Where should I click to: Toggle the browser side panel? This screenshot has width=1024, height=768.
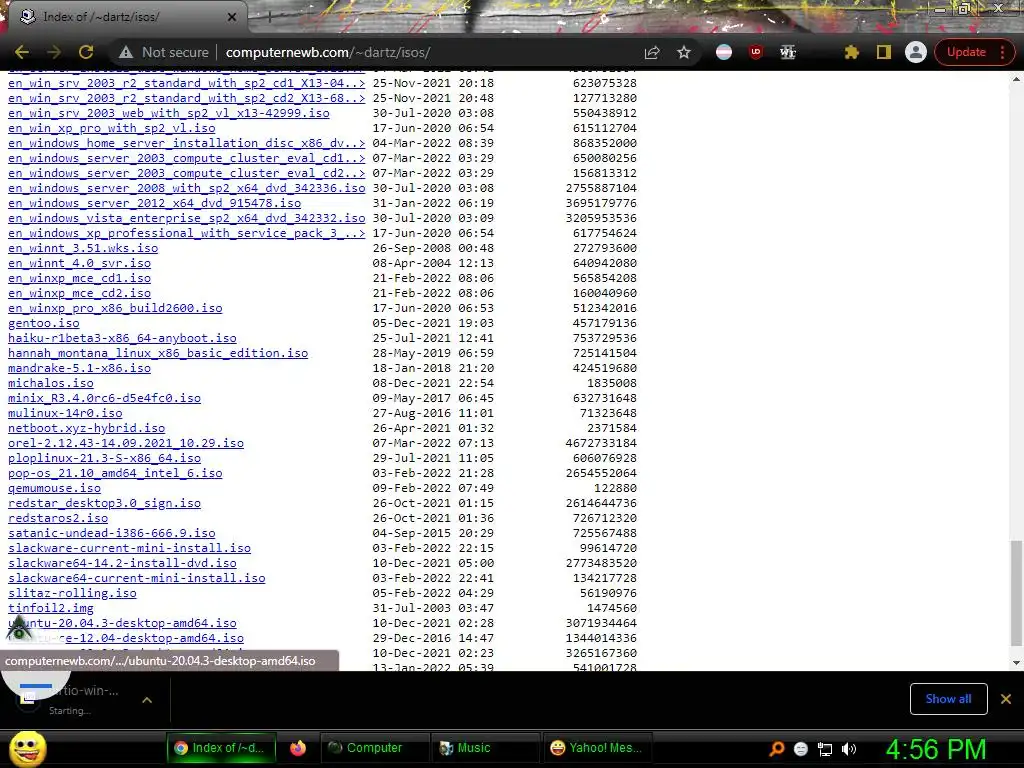pyautogui.click(x=884, y=52)
